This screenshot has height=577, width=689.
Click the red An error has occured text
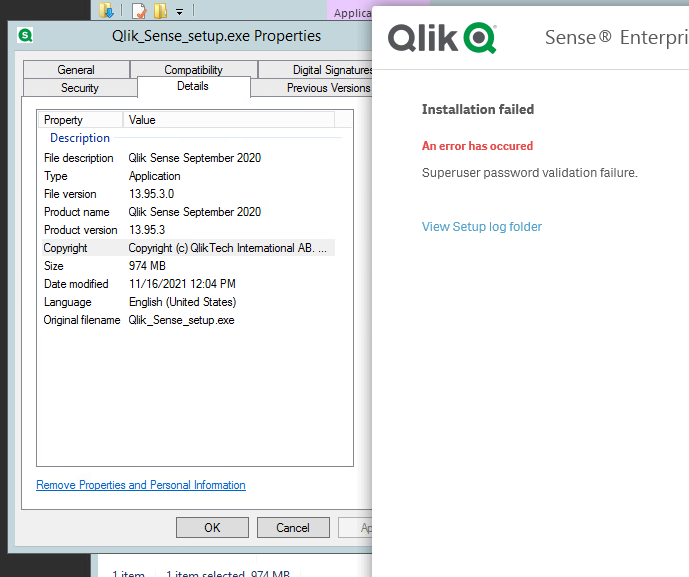(477, 146)
